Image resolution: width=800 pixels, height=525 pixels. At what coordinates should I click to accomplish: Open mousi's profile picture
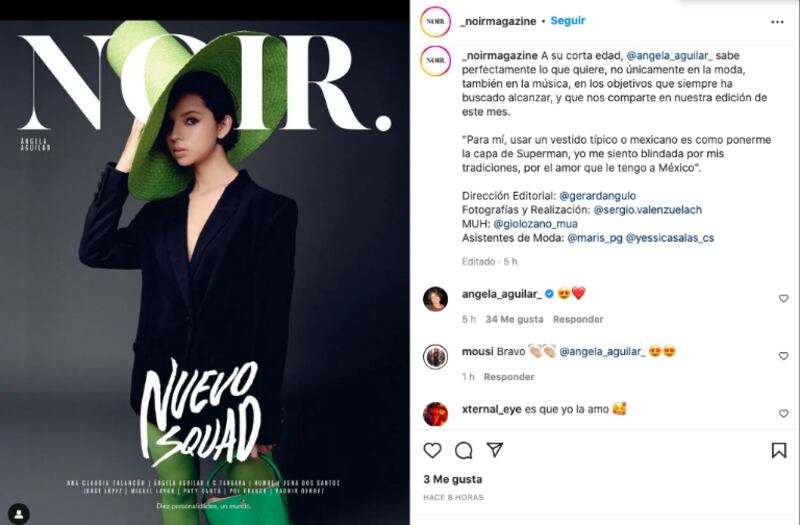(435, 357)
